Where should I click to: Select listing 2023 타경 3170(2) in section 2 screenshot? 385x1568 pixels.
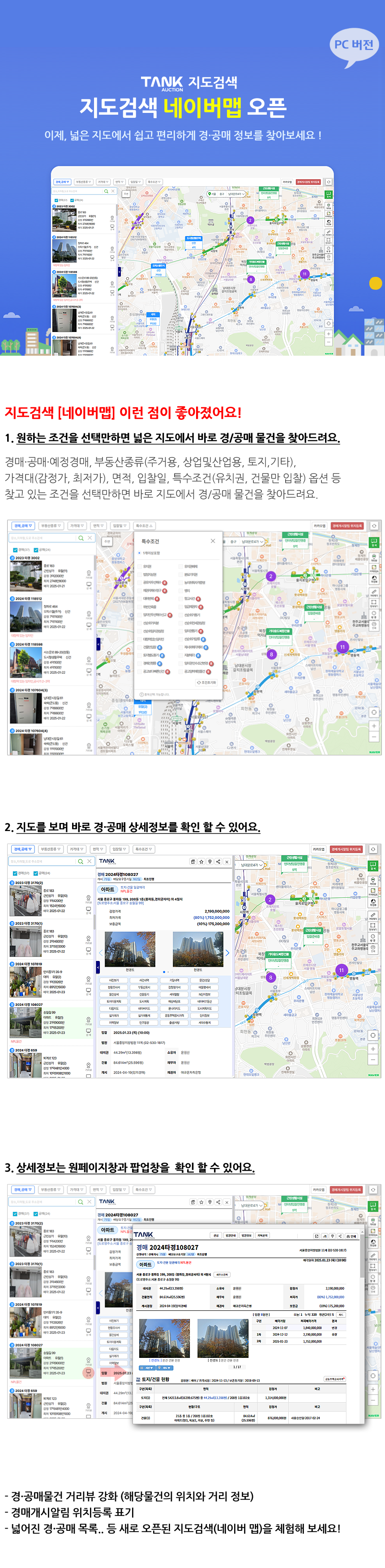point(51,898)
